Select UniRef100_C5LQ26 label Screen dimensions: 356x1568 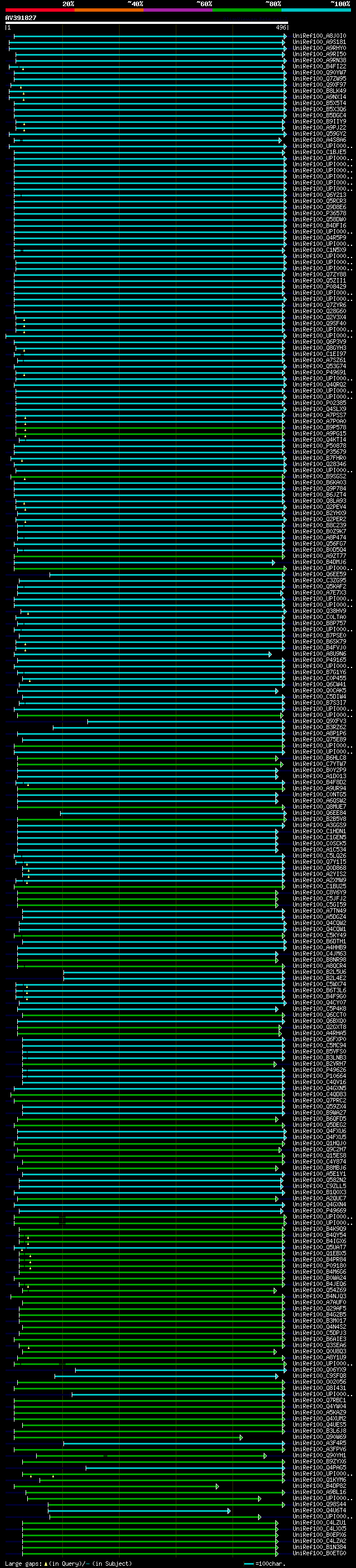tap(319, 857)
